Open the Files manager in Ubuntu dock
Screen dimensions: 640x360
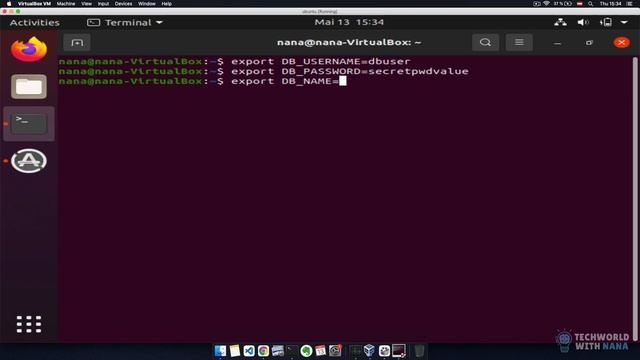pyautogui.click(x=29, y=87)
